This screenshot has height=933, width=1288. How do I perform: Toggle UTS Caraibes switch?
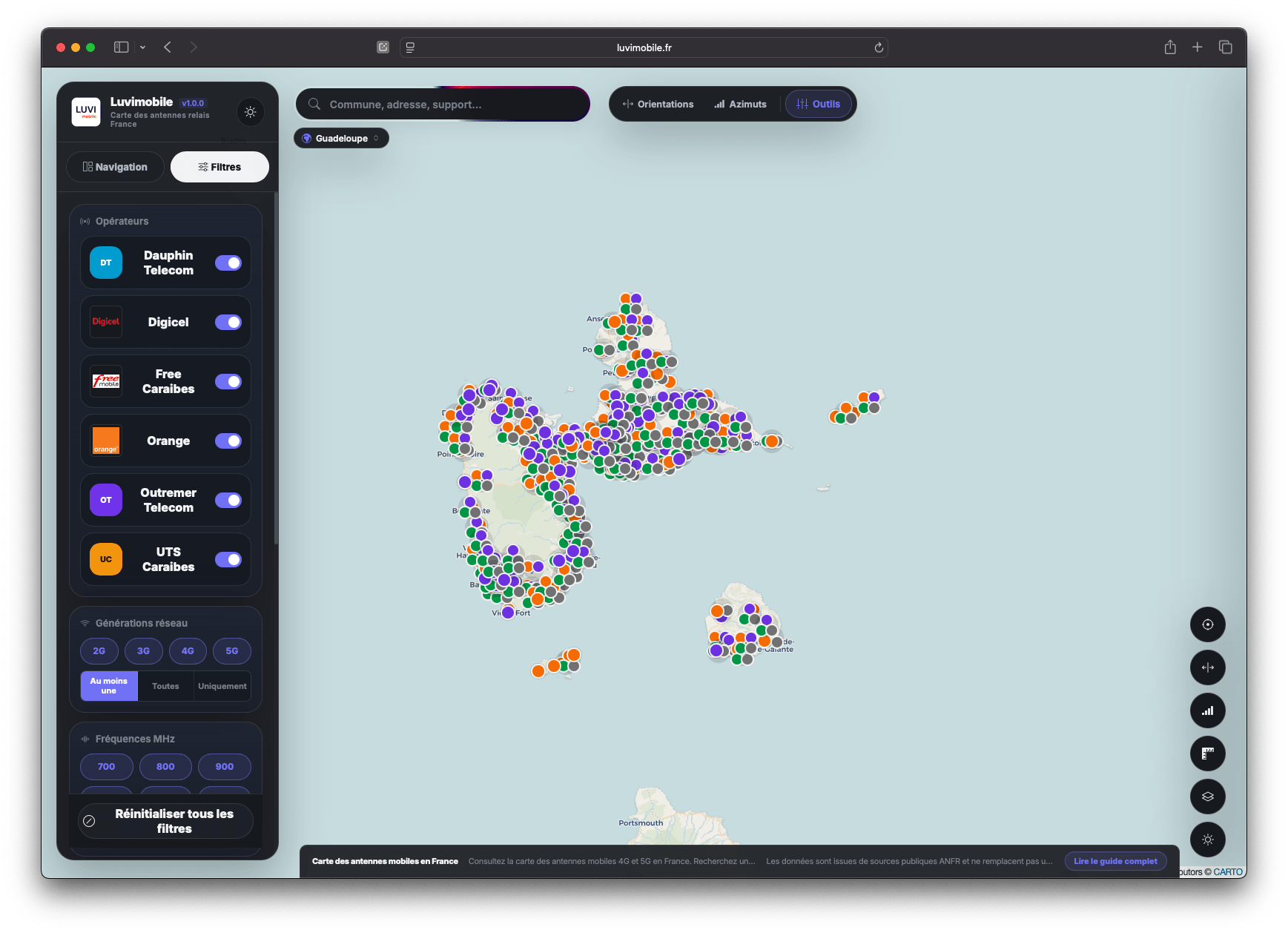point(228,559)
